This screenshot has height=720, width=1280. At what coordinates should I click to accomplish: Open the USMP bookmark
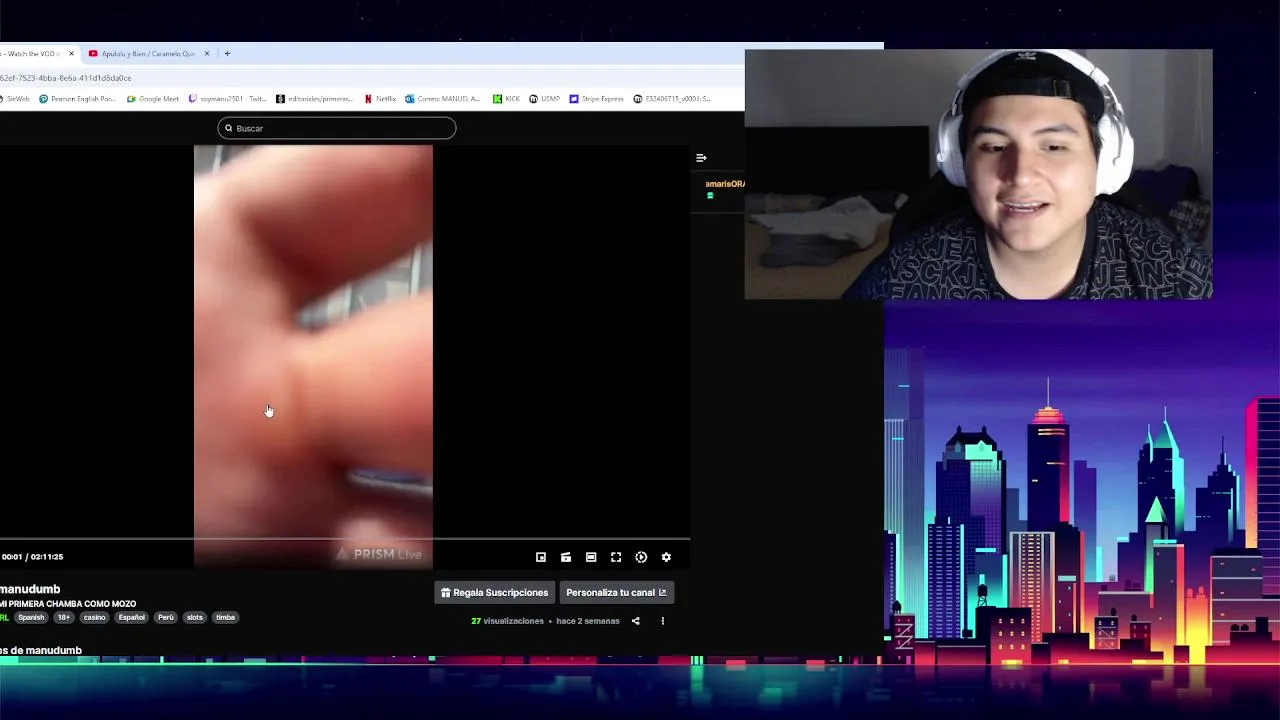(545, 99)
